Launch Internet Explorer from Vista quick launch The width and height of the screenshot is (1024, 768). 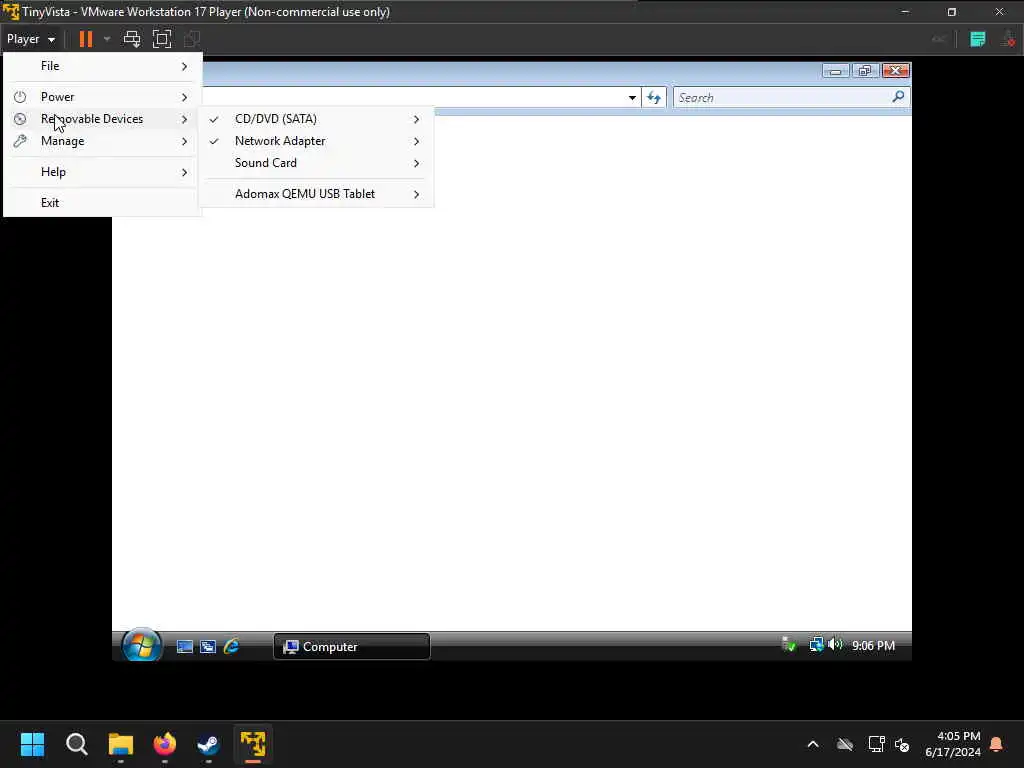231,647
